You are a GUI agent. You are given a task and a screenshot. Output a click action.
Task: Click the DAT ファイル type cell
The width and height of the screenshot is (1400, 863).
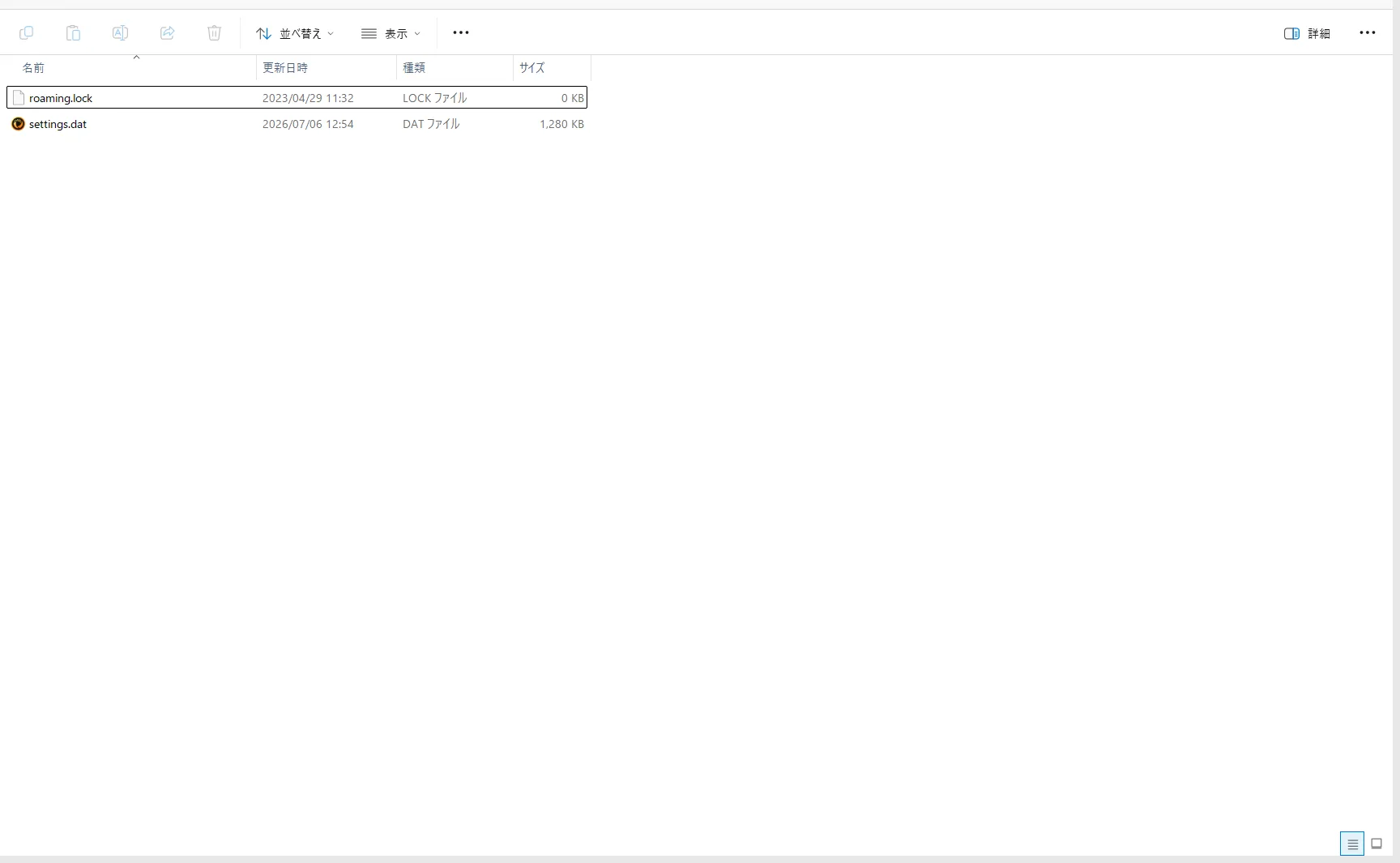[431, 124]
